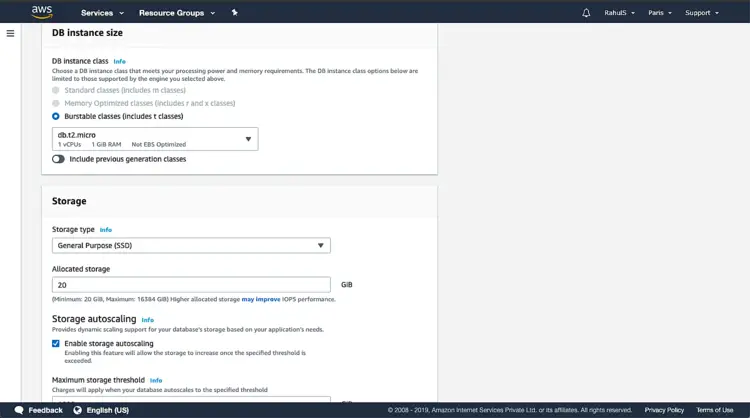The height and width of the screenshot is (418, 750).
Task: Click the 'DB instance size' heading
Action: pos(87,33)
